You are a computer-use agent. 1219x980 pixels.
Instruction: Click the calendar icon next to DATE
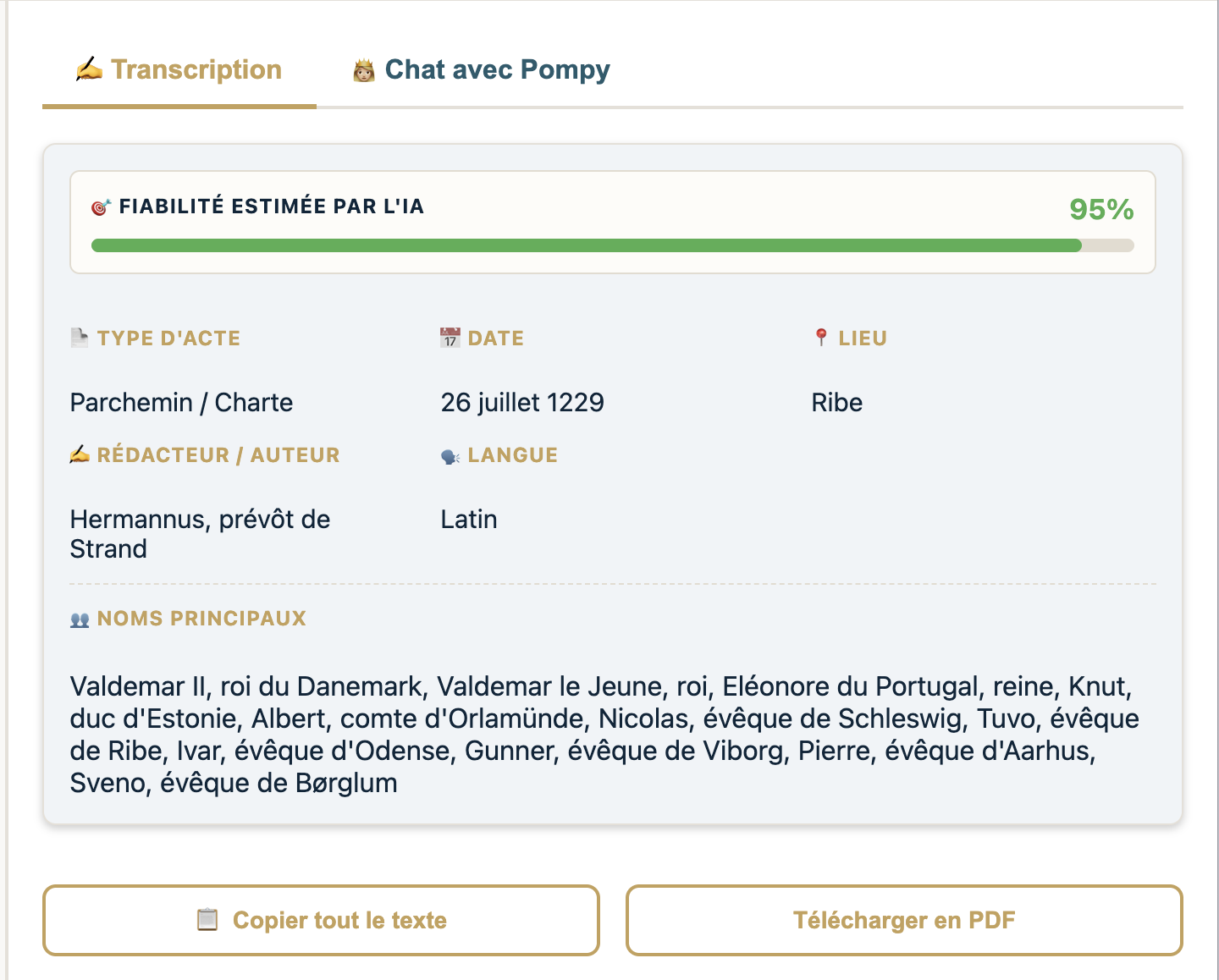[450, 336]
